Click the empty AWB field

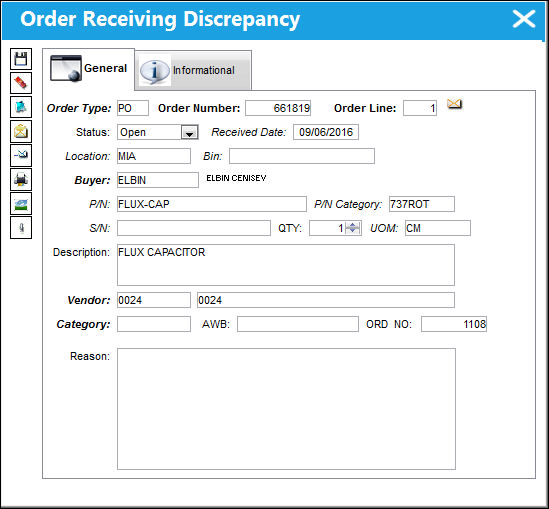click(x=298, y=324)
